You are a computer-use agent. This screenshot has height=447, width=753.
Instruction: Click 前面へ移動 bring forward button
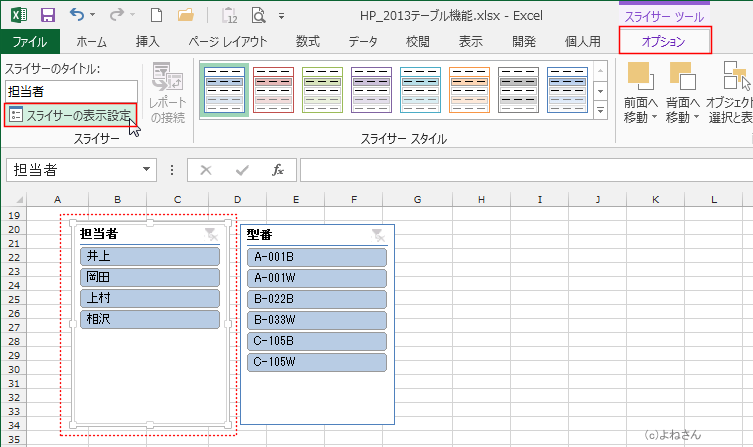click(641, 93)
